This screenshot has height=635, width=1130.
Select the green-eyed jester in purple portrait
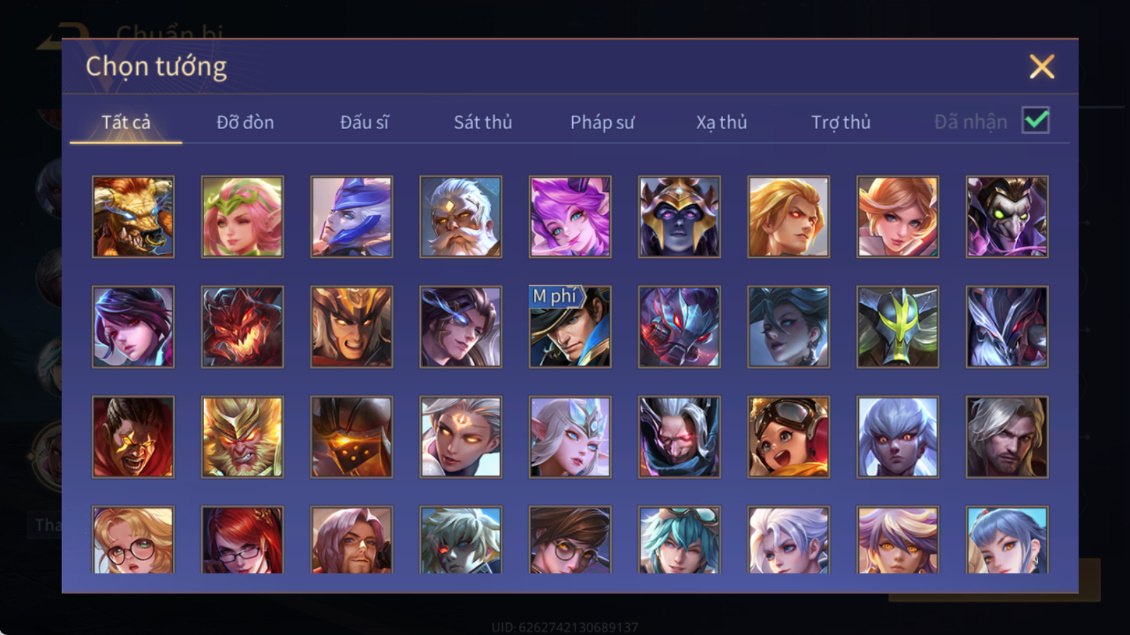(1007, 217)
